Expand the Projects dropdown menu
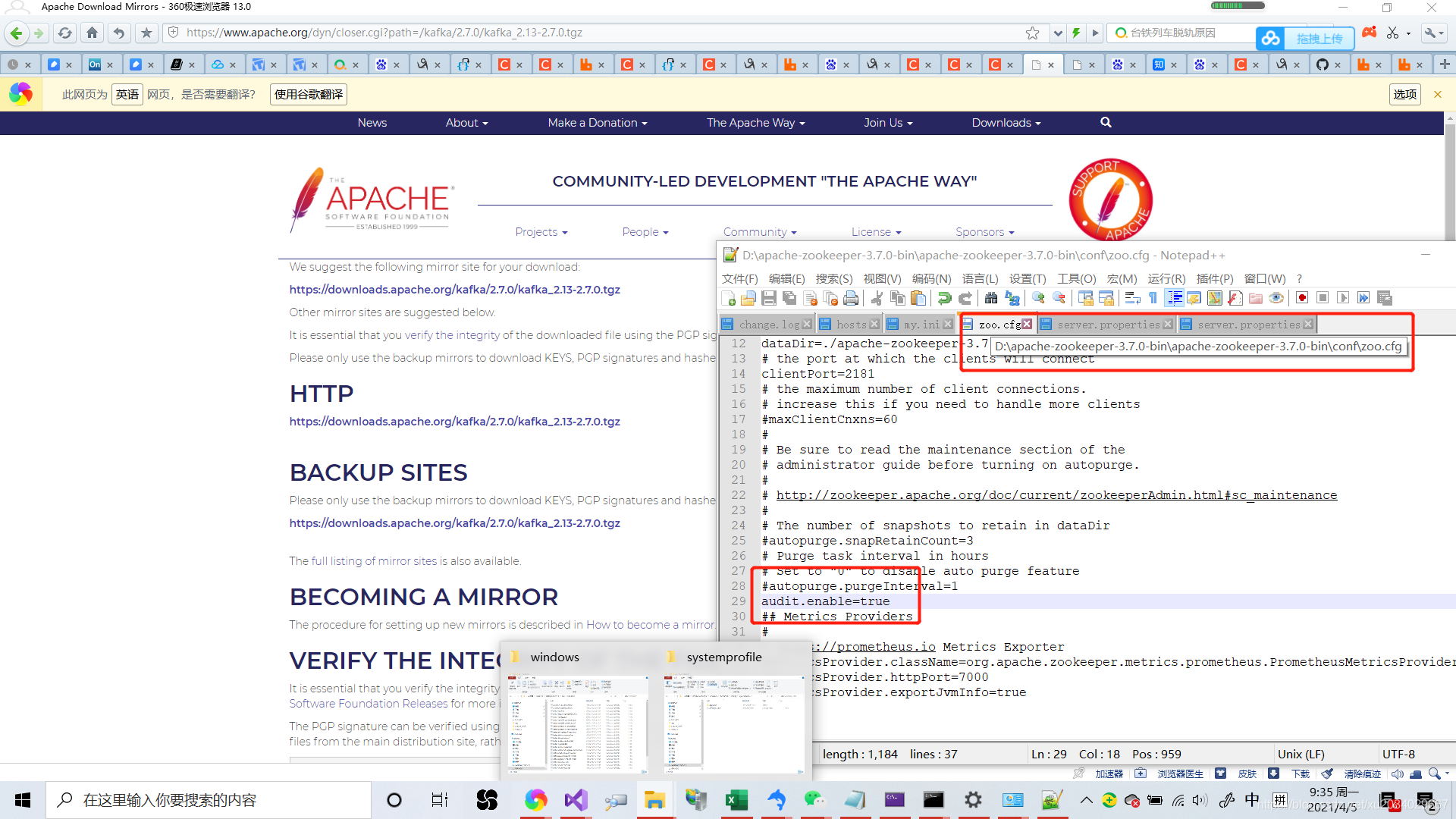The height and width of the screenshot is (819, 1456). coord(541,232)
